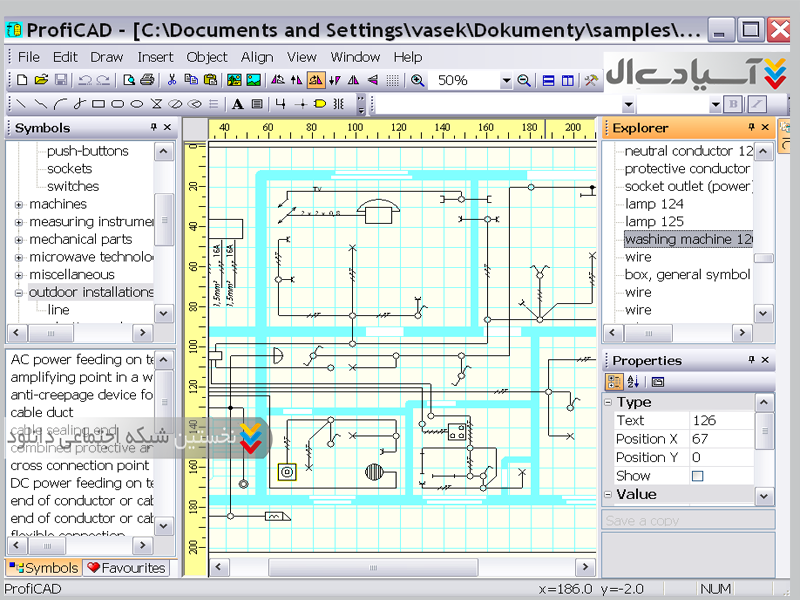Viewport: 800px width, 600px height.
Task: Click the scissors Cut icon
Action: pyautogui.click(x=171, y=80)
